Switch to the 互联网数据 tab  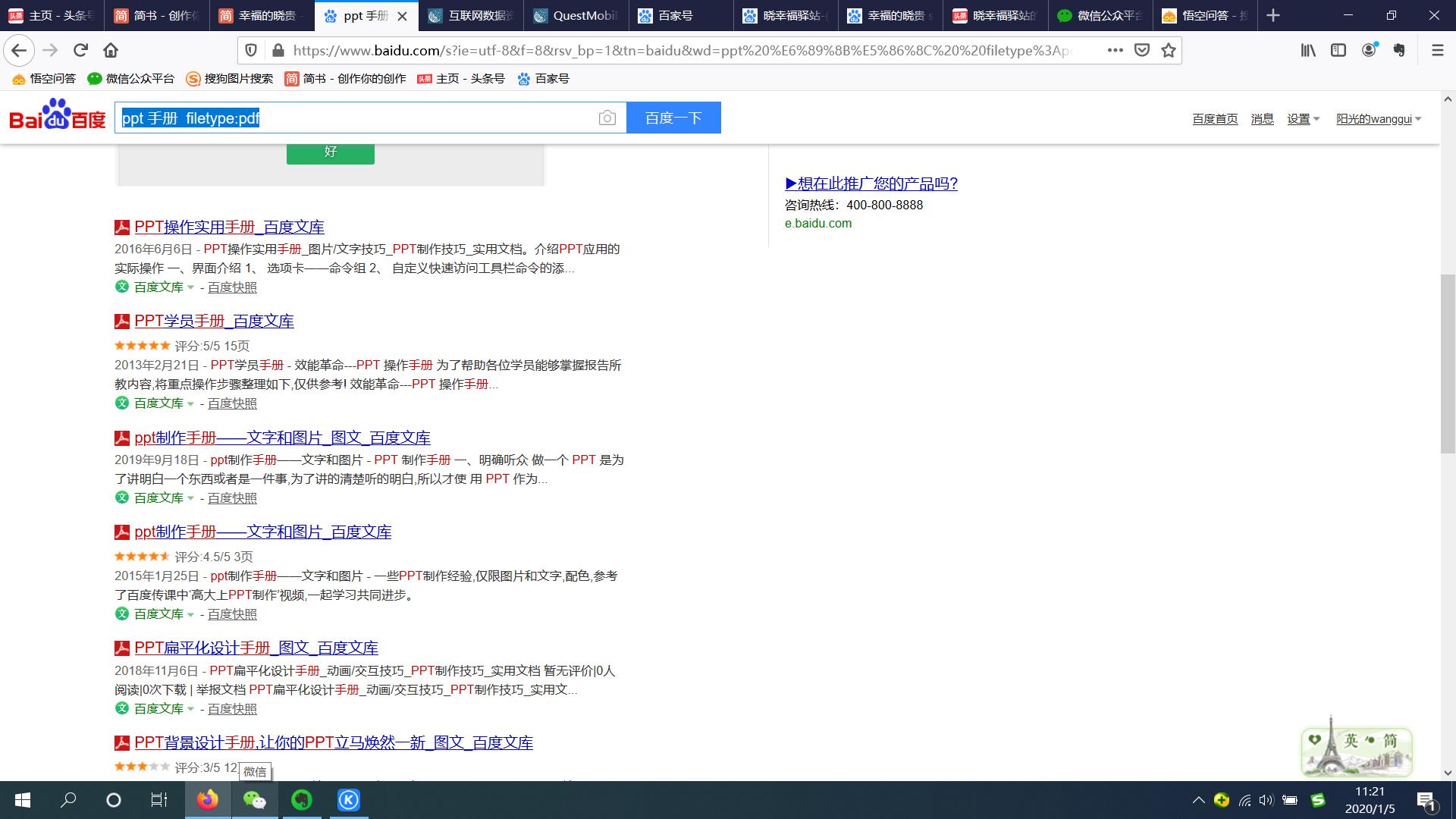(471, 15)
